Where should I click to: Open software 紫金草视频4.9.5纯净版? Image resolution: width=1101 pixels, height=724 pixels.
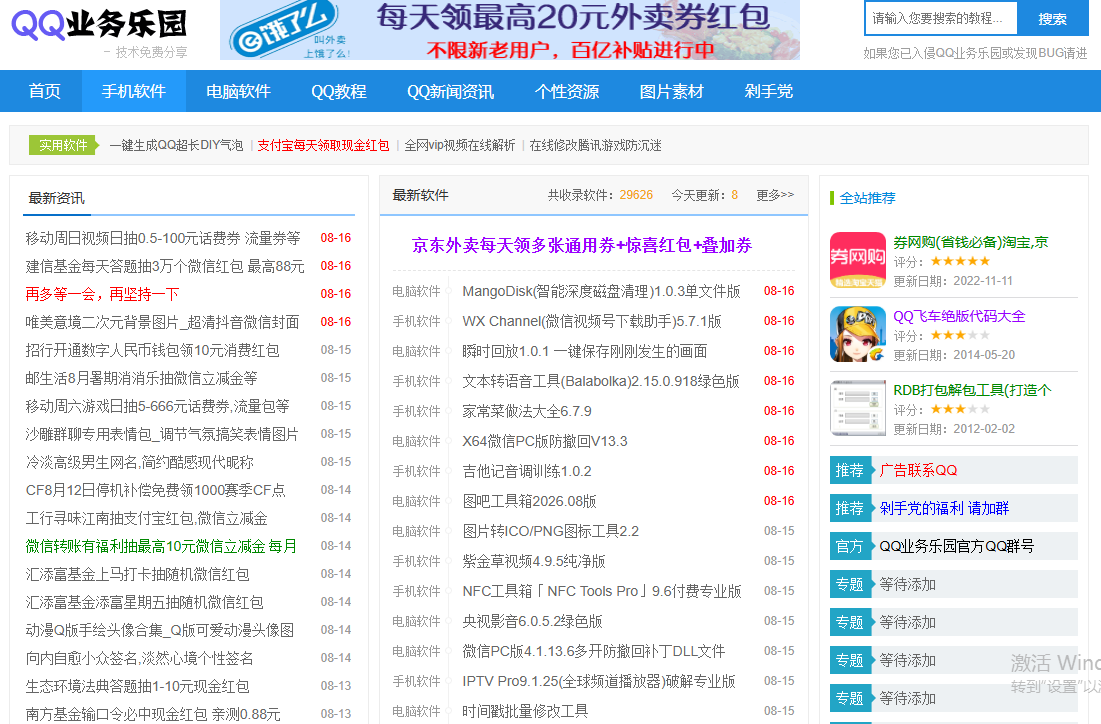click(x=534, y=562)
